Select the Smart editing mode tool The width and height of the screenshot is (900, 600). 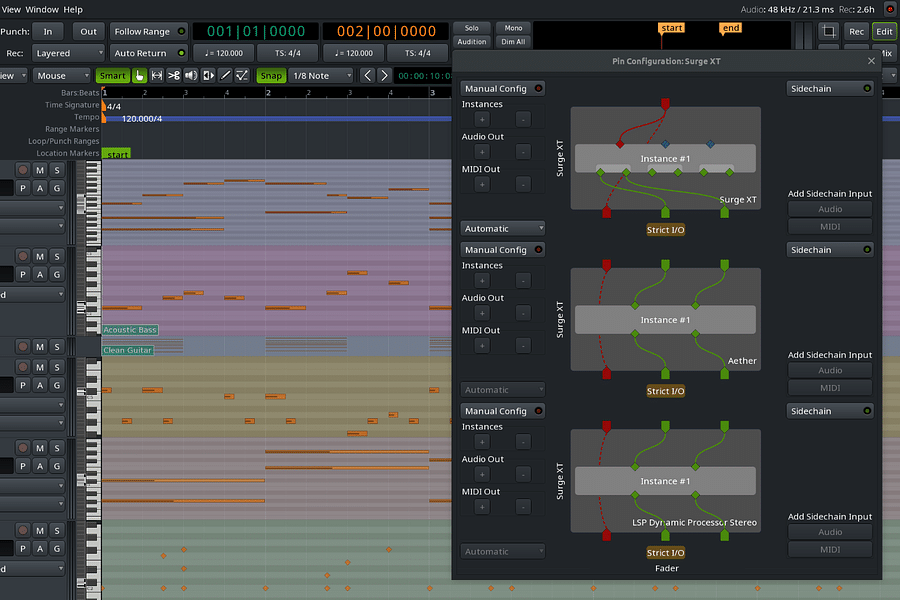(113, 76)
